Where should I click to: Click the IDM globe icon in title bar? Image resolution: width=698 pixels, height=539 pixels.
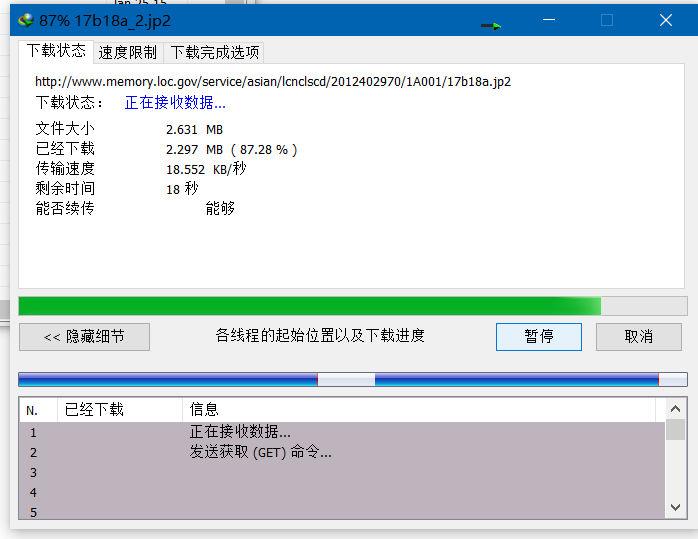pos(26,20)
